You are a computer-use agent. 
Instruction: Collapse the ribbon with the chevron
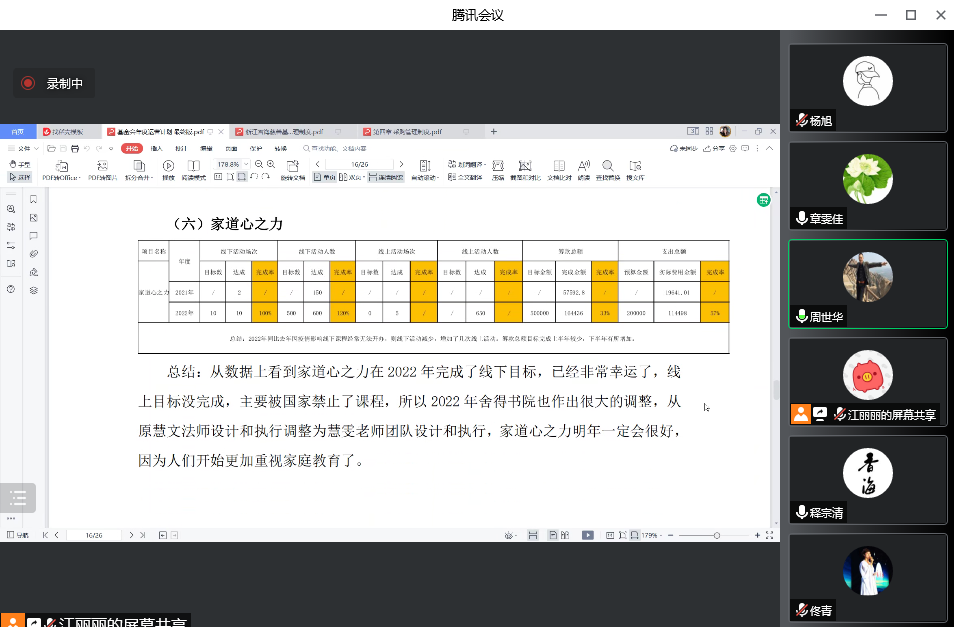[770, 148]
